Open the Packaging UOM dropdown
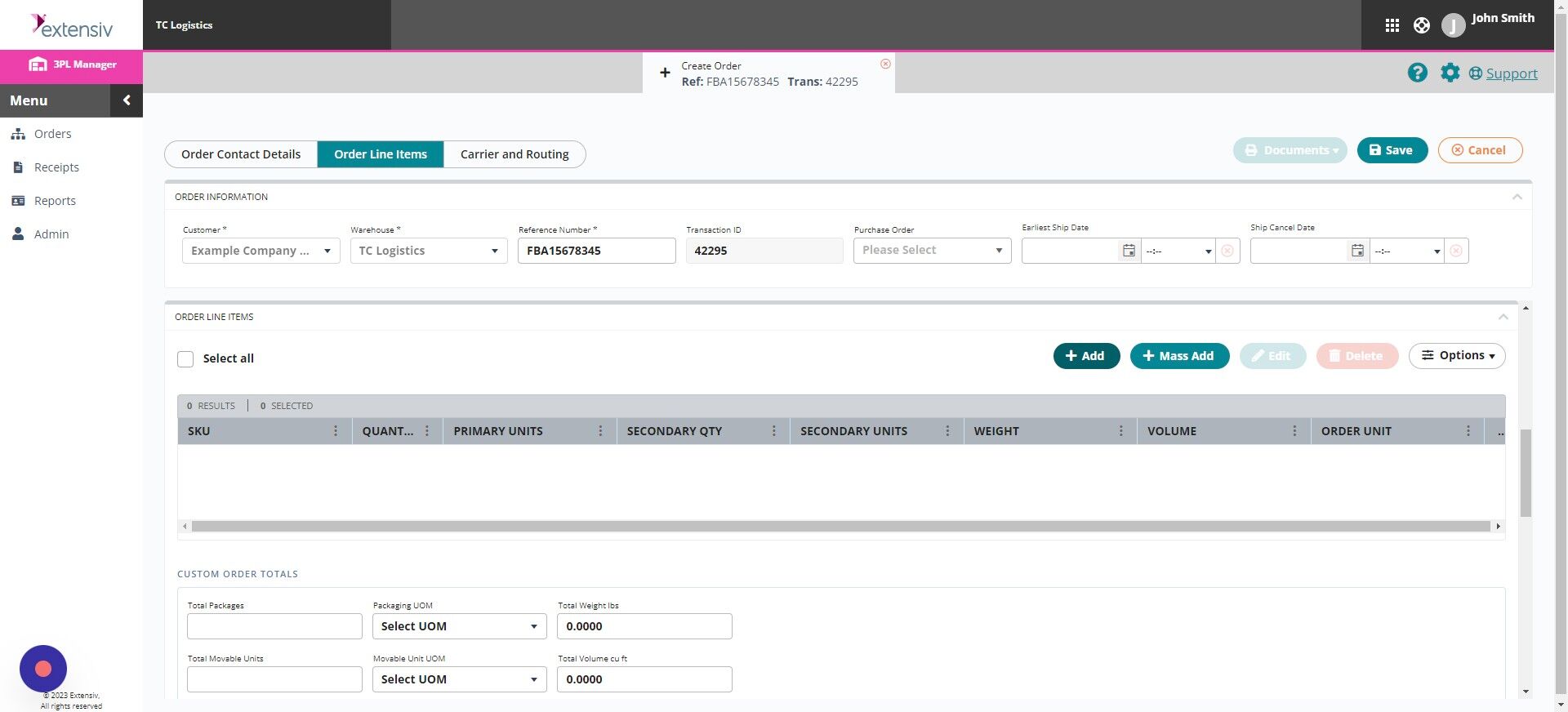This screenshot has height=712, width=1568. coord(460,626)
